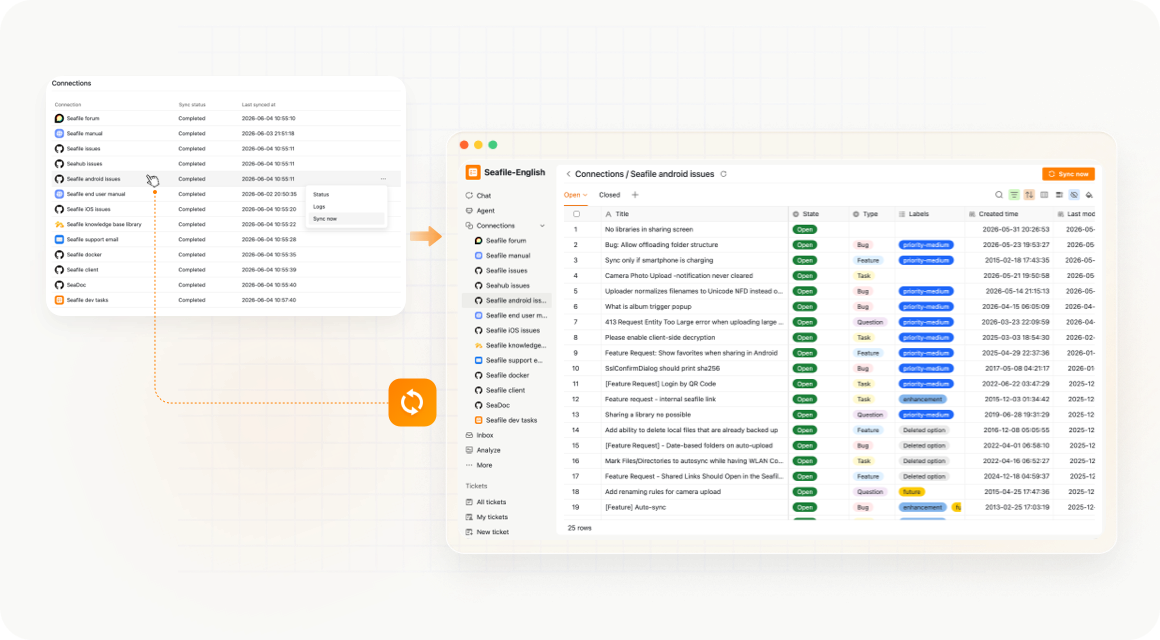Open My tickets in the sidebar
The image size is (1160, 640).
pyautogui.click(x=492, y=517)
